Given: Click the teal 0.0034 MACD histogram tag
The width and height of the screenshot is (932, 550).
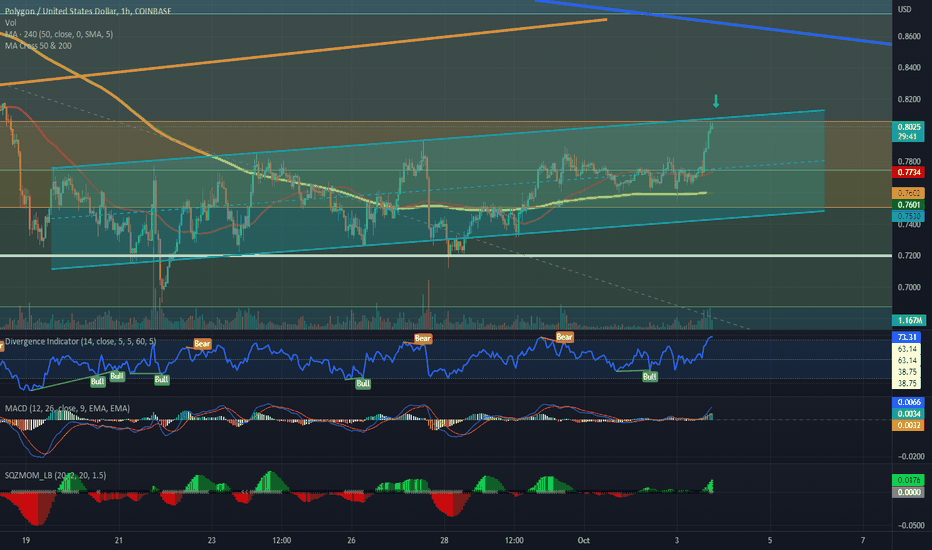Looking at the screenshot, I should [908, 414].
